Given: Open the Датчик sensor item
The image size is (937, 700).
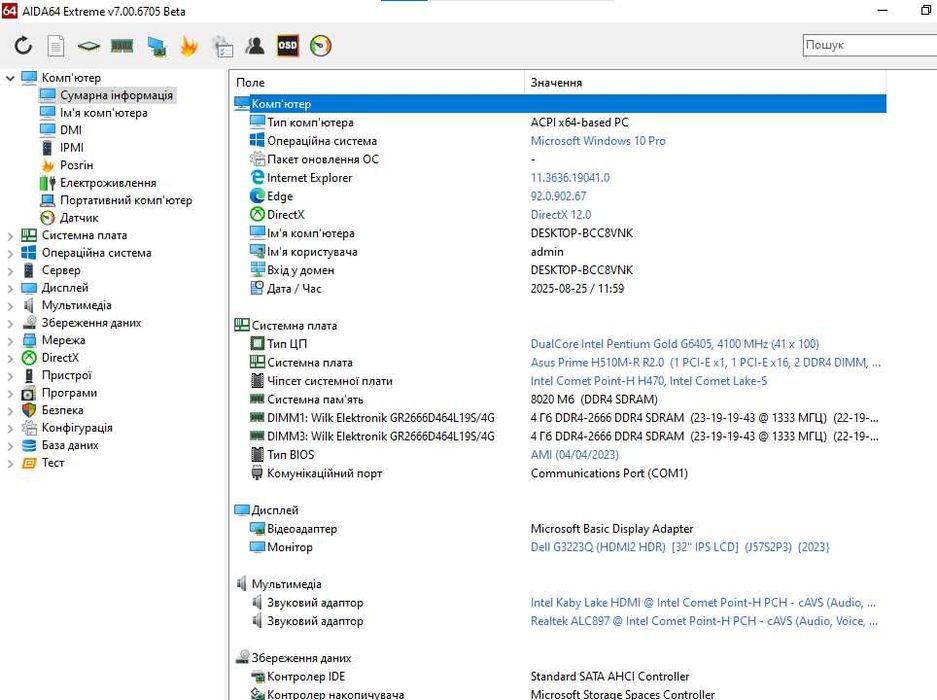Looking at the screenshot, I should 79,218.
